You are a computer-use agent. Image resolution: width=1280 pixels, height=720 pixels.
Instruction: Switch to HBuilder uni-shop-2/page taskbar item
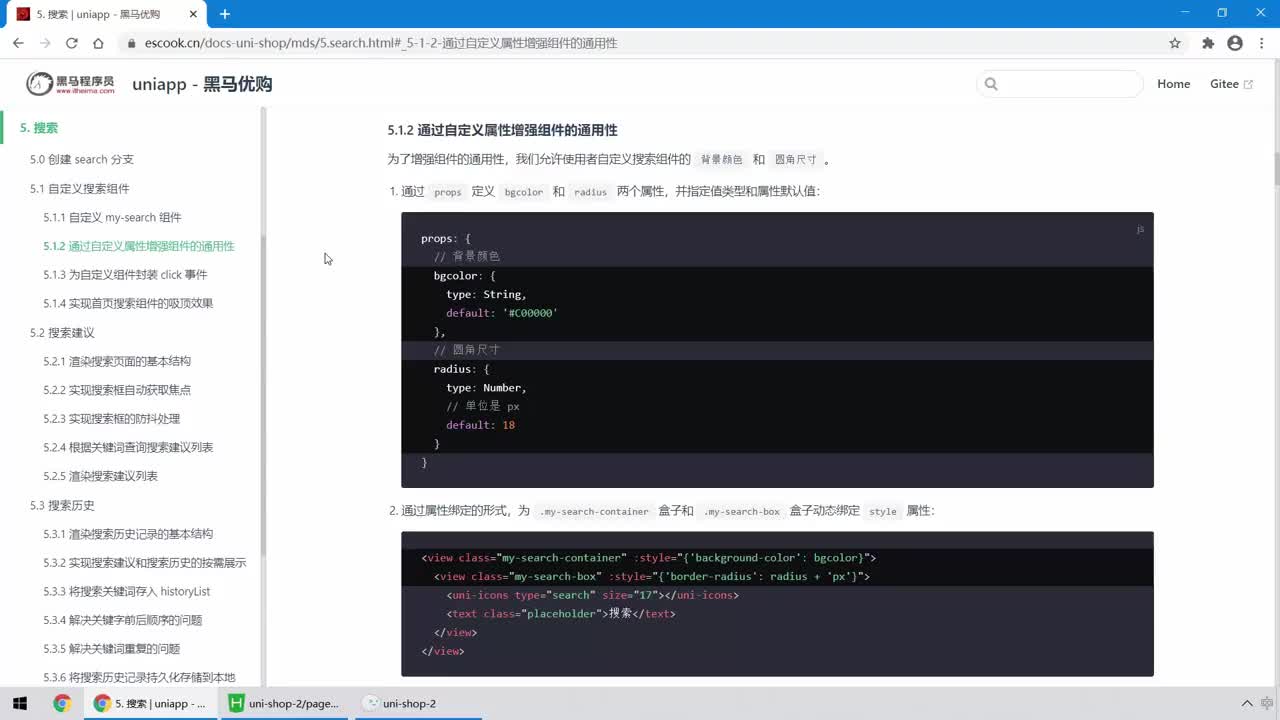point(284,703)
